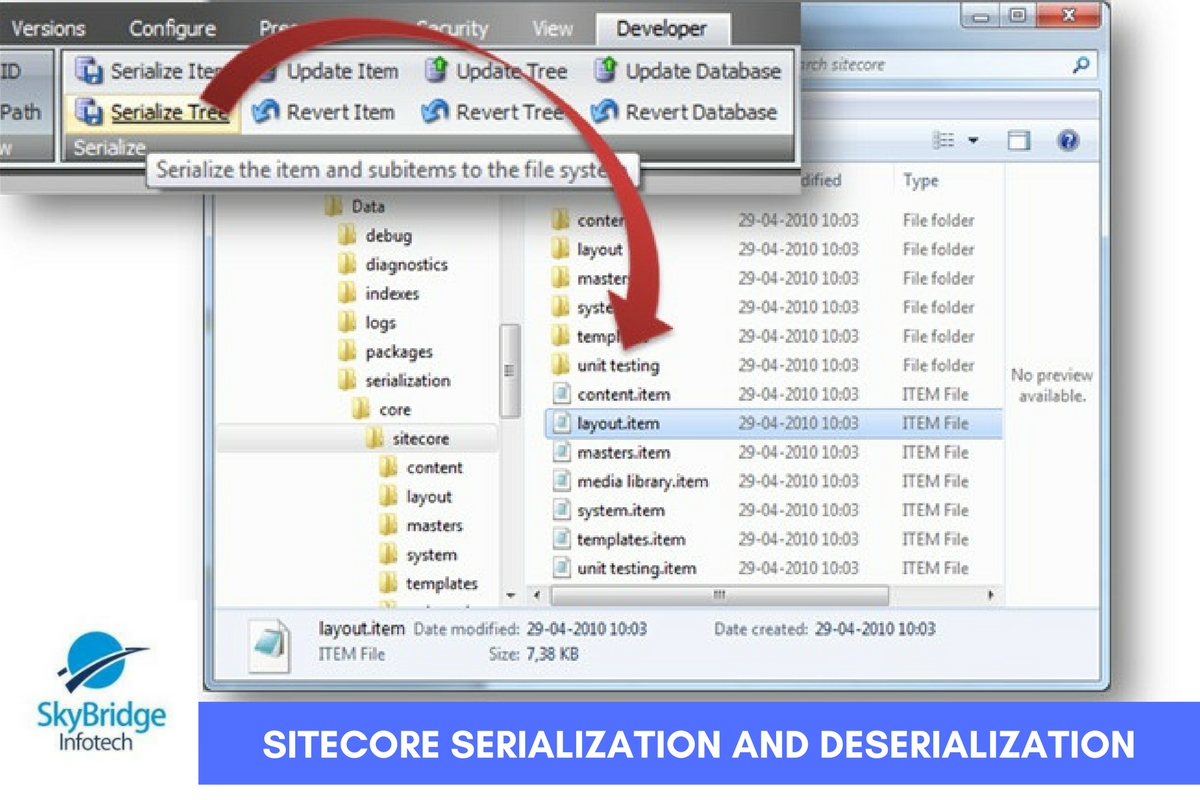Click the Revert Tree icon

pyautogui.click(x=435, y=113)
